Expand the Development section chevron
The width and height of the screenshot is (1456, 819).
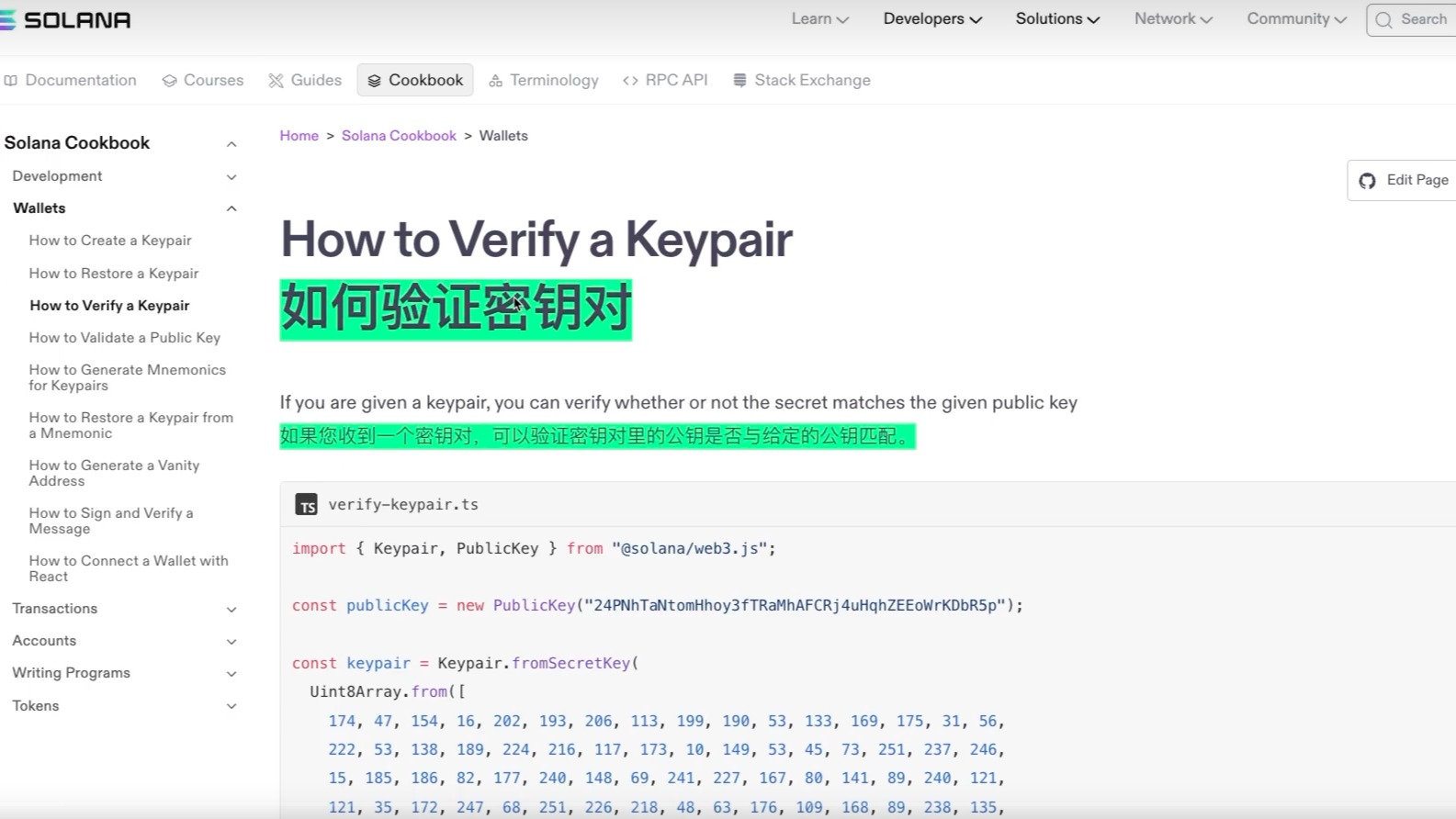[231, 177]
